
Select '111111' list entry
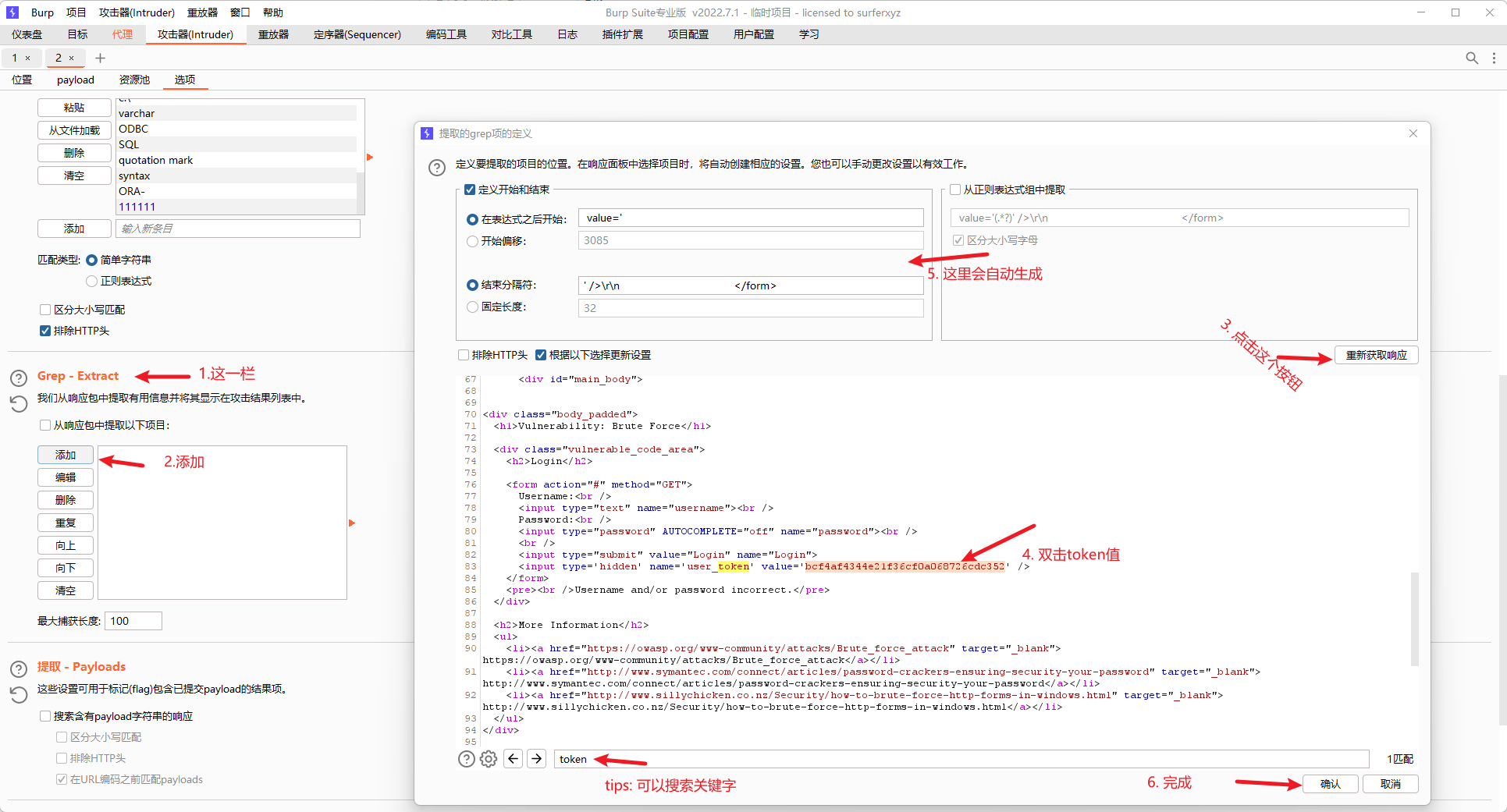click(236, 207)
